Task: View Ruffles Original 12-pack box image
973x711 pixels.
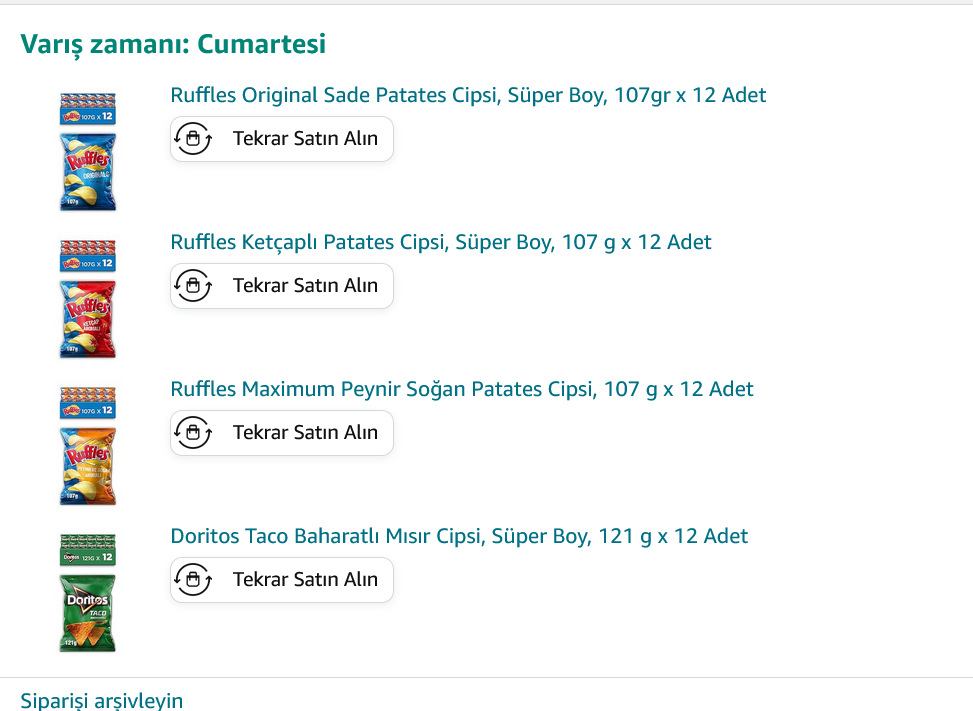Action: [x=88, y=108]
